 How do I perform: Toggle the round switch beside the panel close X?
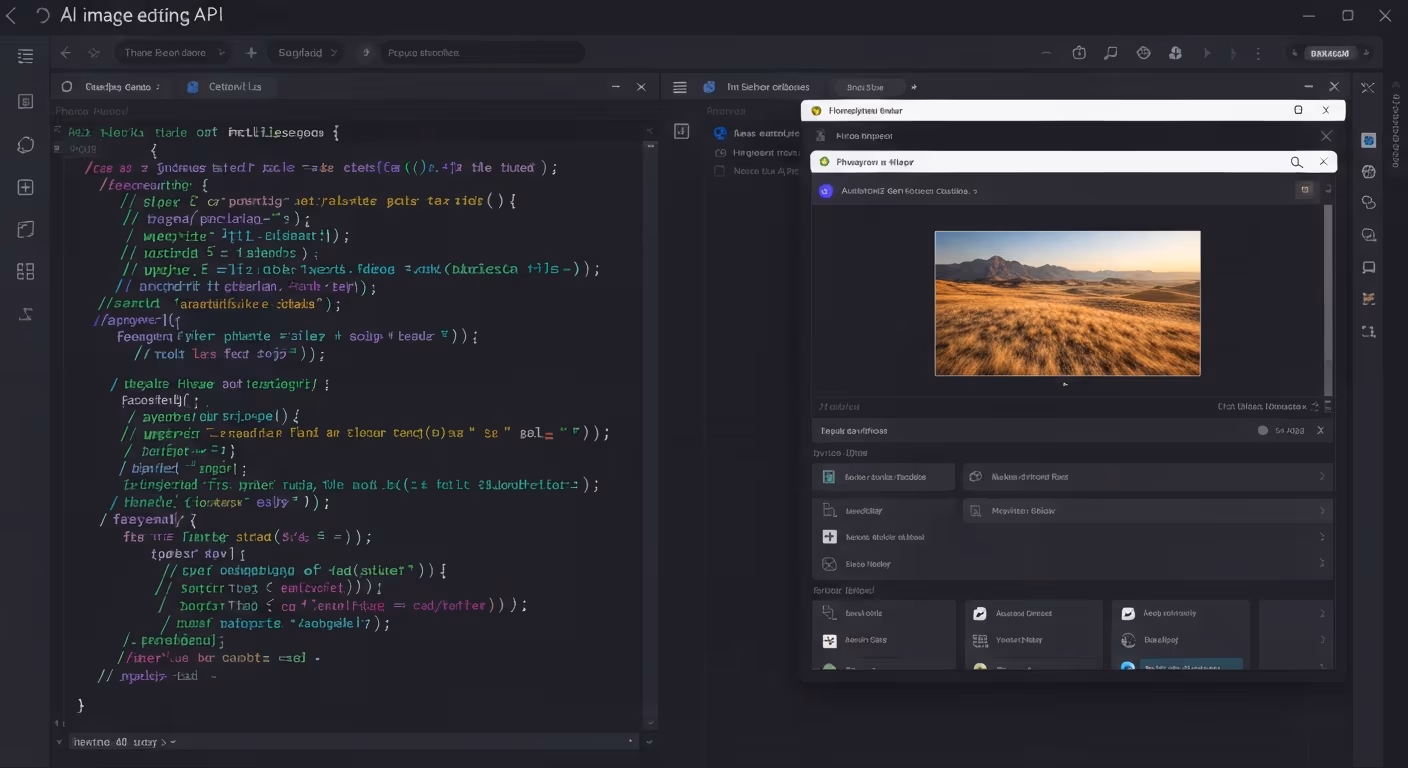1263,430
